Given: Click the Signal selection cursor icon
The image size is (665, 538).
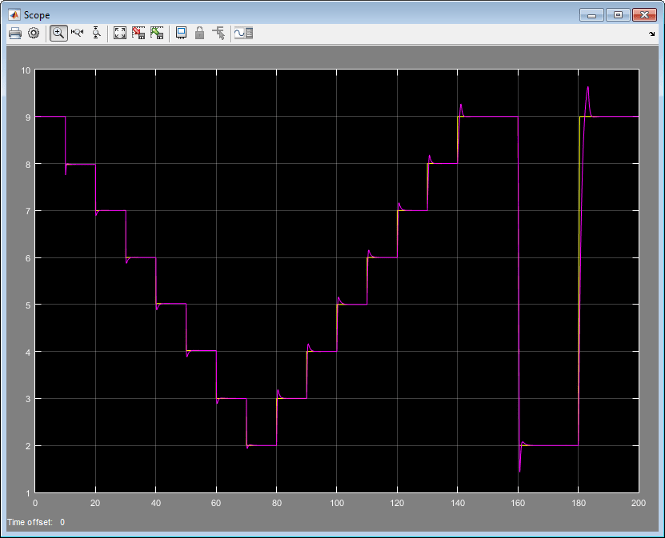Looking at the screenshot, I should 219,33.
